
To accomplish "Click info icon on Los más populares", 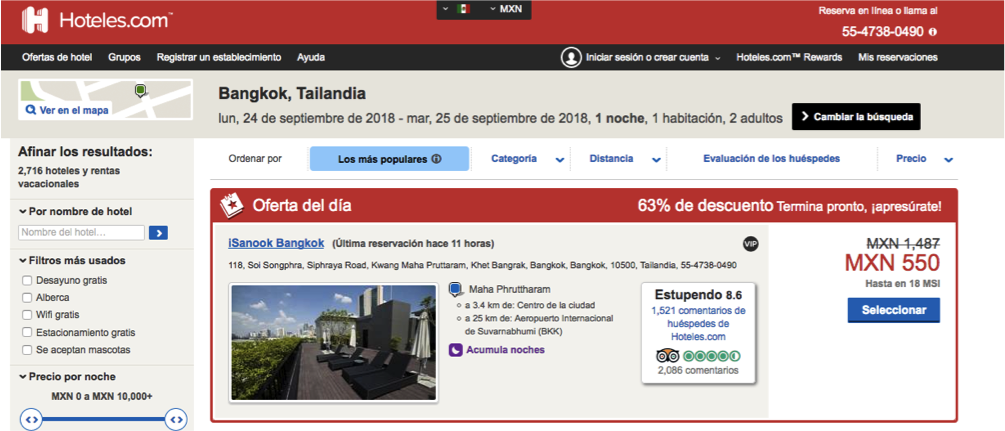I will 436,159.
